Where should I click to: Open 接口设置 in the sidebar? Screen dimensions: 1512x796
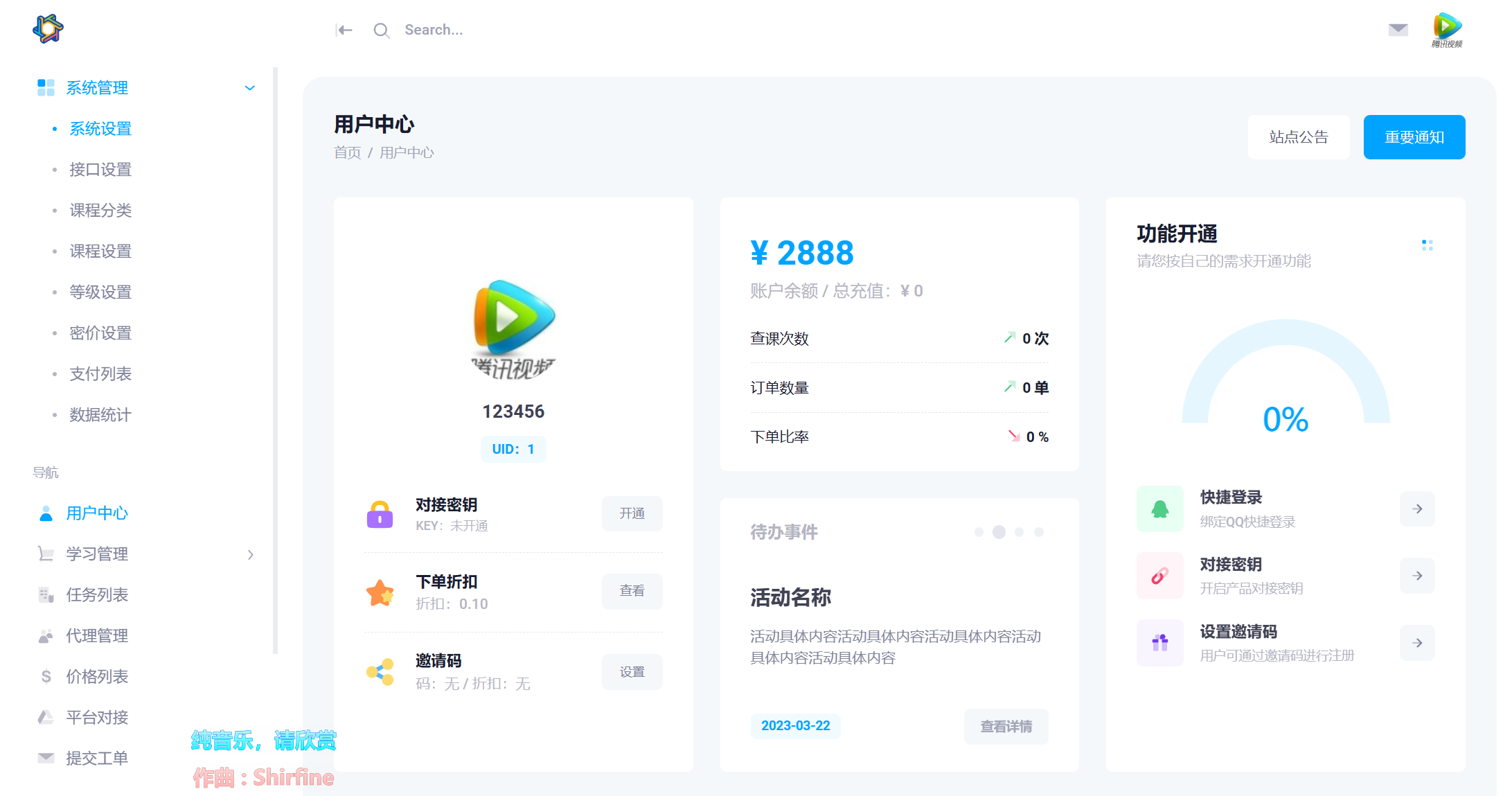[100, 170]
